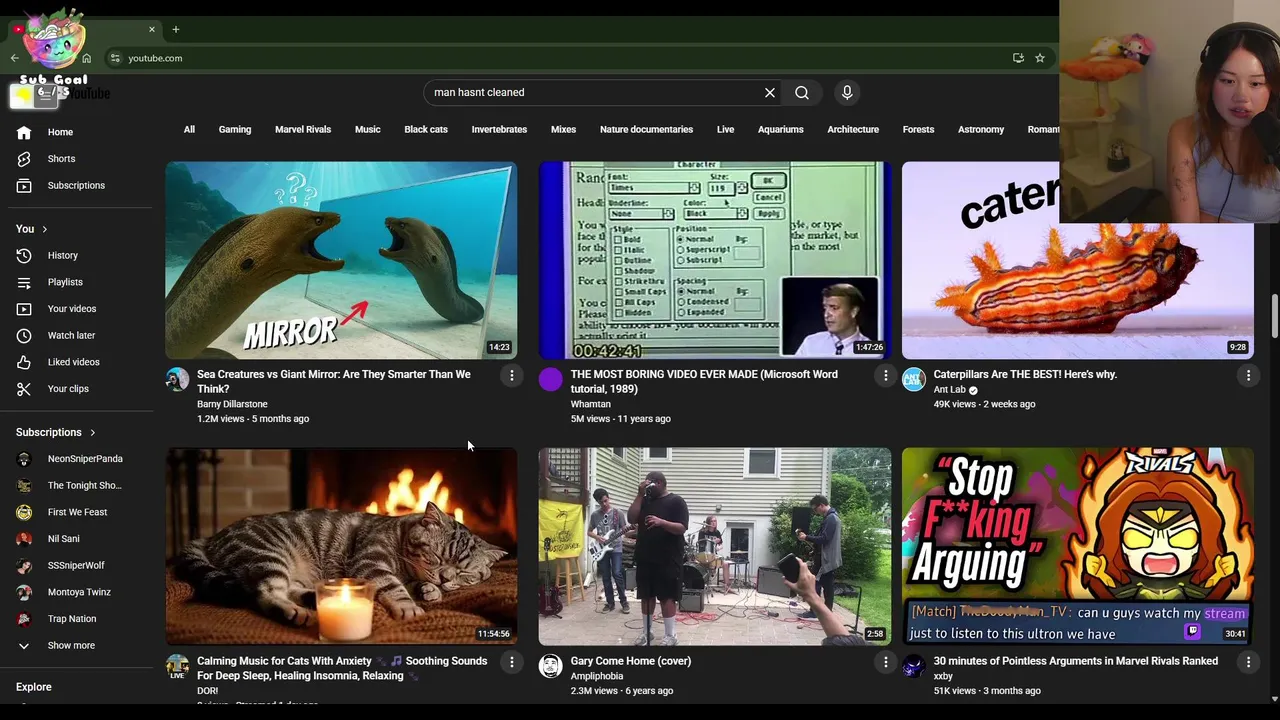Open menu for Gary Come Home cover
The width and height of the screenshot is (1280, 720).
pos(885,662)
